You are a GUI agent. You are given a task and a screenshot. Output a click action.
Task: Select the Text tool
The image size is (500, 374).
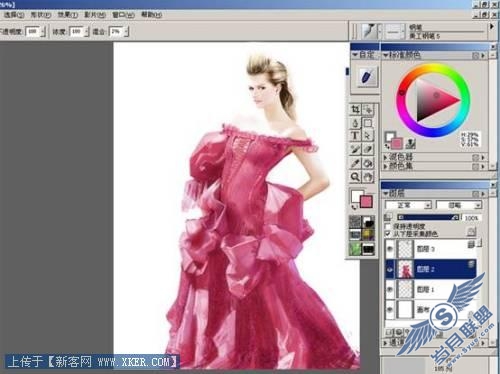(x=356, y=136)
